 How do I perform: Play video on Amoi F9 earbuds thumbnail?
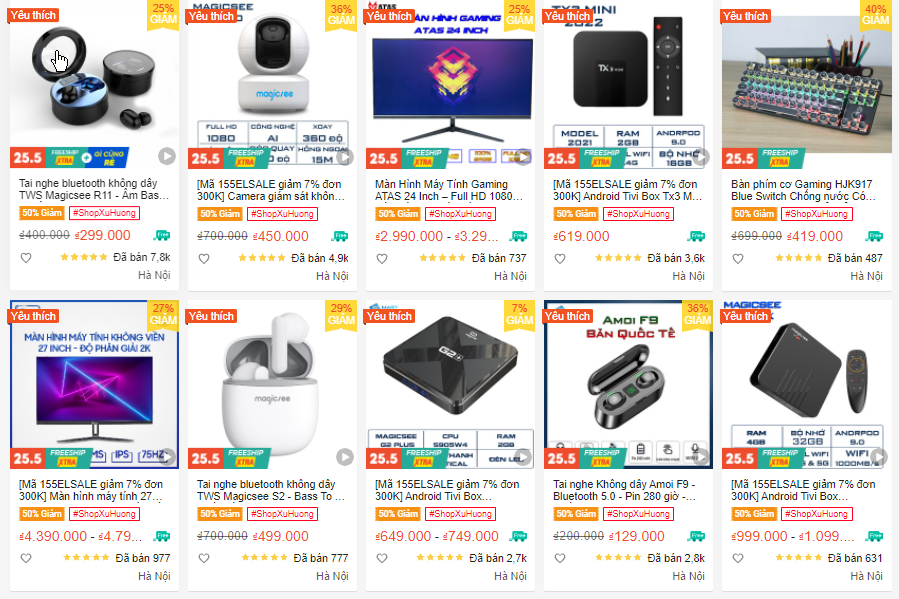point(701,456)
